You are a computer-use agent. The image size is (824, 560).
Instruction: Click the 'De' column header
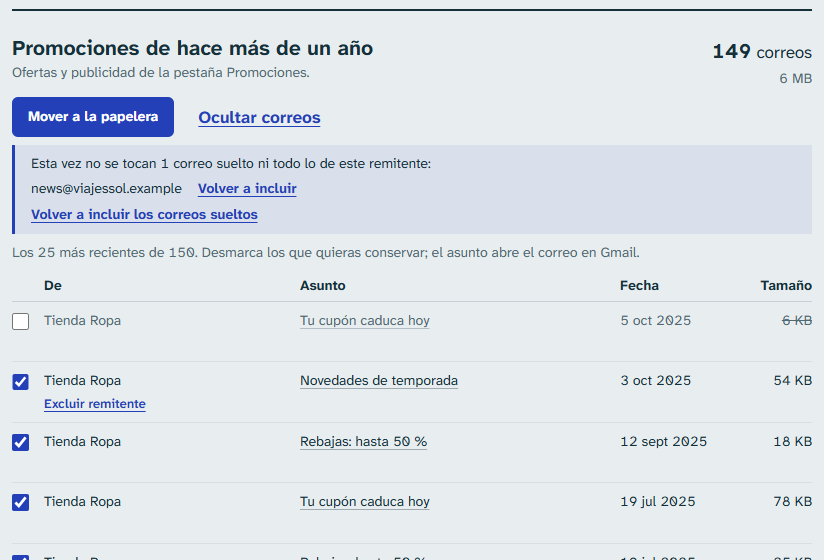pyautogui.click(x=53, y=285)
